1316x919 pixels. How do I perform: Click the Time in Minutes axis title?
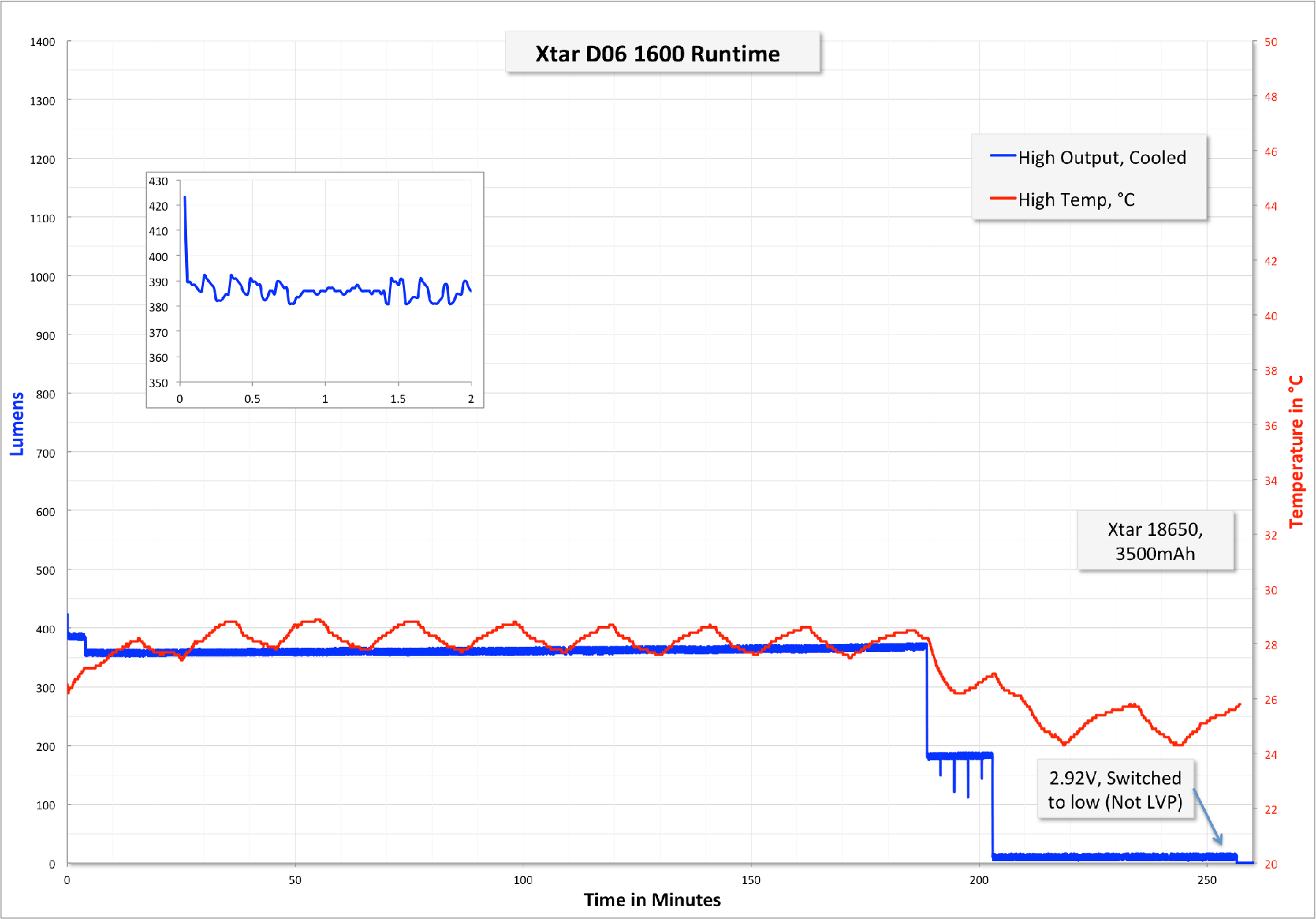pyautogui.click(x=652, y=900)
